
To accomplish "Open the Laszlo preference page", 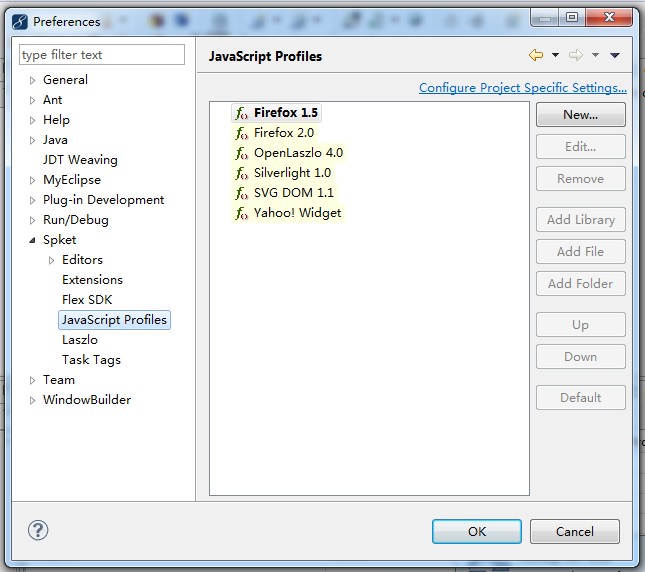I will point(80,340).
